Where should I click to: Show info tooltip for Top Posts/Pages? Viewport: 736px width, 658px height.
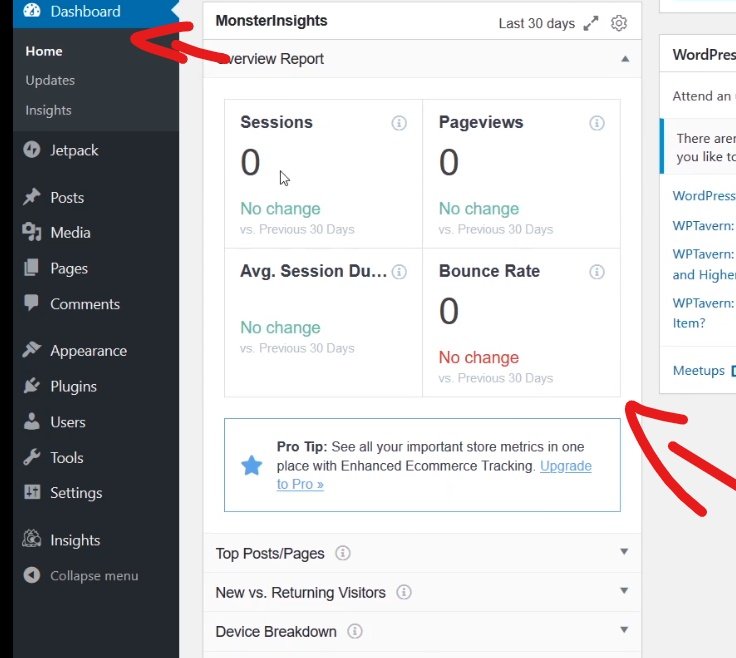(343, 553)
